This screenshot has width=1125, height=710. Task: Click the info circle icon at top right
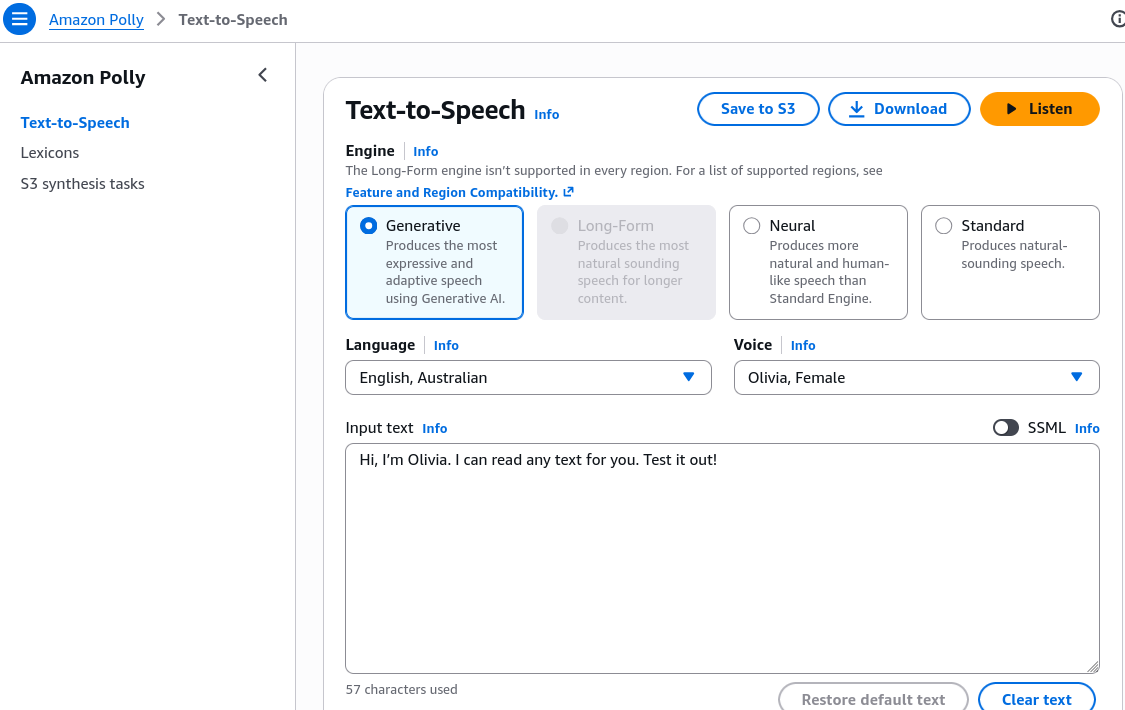1118,19
